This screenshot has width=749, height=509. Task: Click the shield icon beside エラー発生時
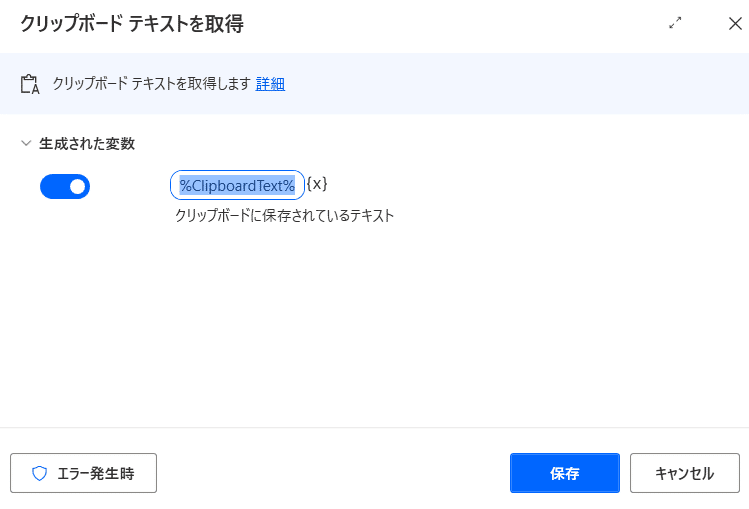(x=40, y=473)
